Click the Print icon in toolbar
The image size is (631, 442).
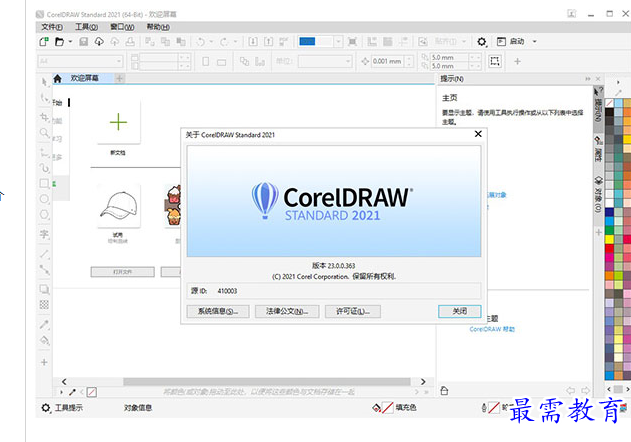[x=130, y=41]
